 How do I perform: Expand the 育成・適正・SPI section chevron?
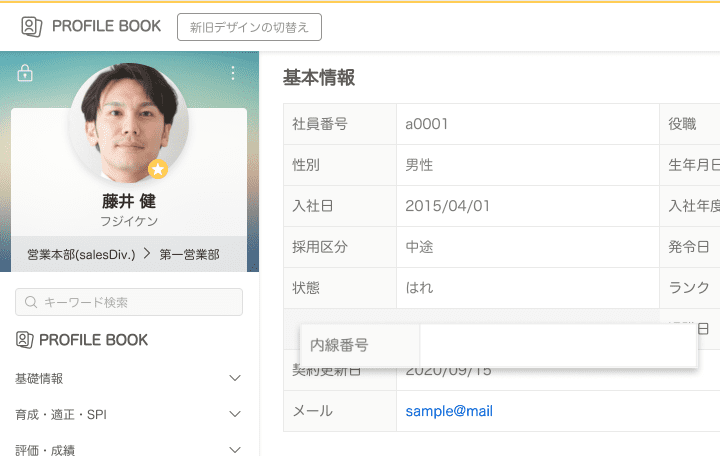[235, 414]
